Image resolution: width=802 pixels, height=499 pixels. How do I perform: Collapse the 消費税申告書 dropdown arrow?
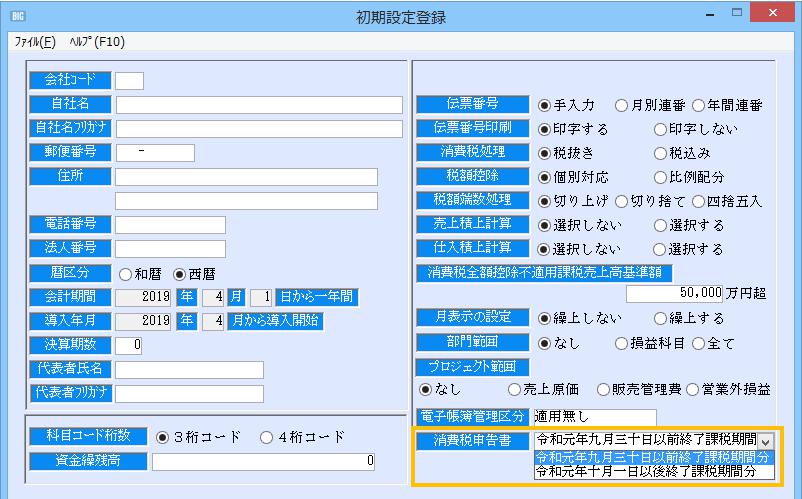tap(765, 440)
